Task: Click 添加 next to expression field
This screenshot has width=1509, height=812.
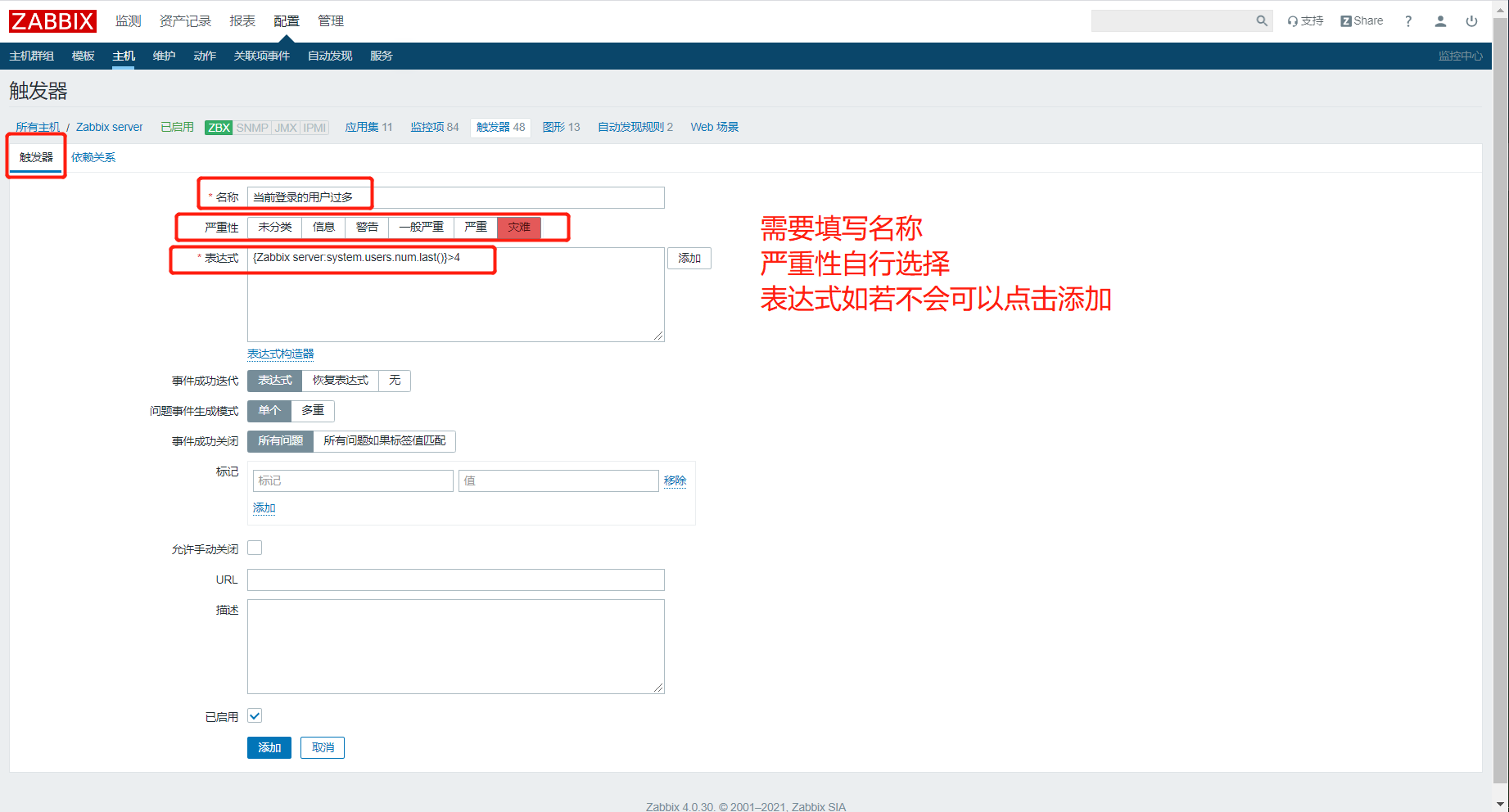Action: pyautogui.click(x=689, y=259)
